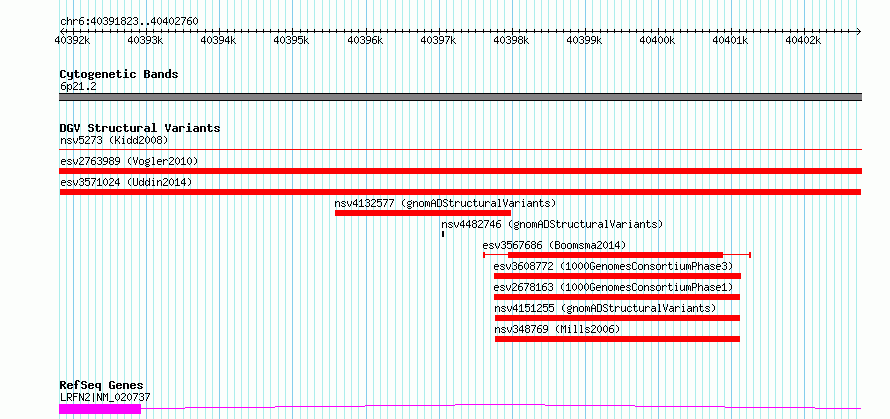
Task: Select the nsv348769 (Mills2006) variant bar
Action: pyautogui.click(x=617, y=339)
